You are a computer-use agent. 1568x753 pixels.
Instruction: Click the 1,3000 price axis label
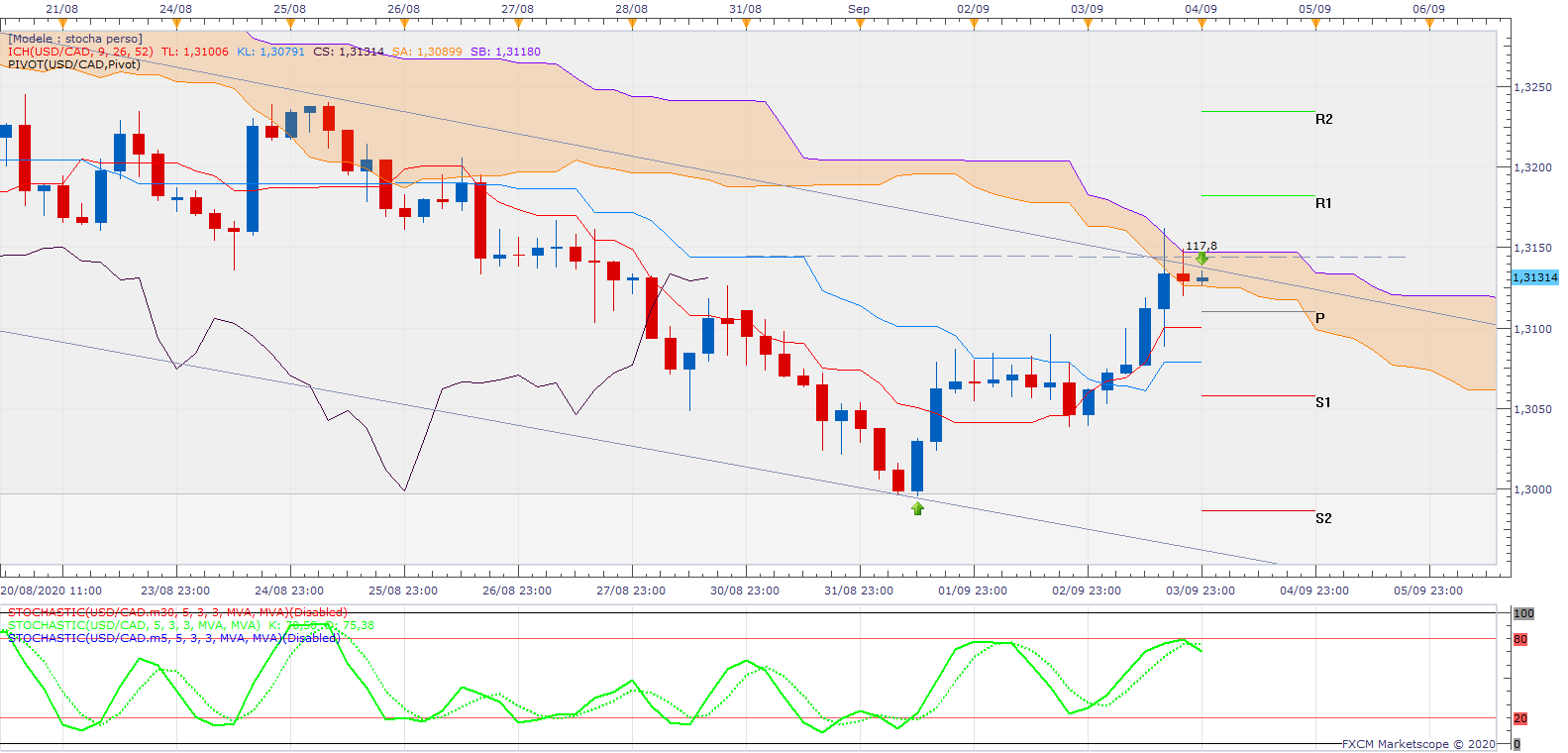click(1533, 489)
